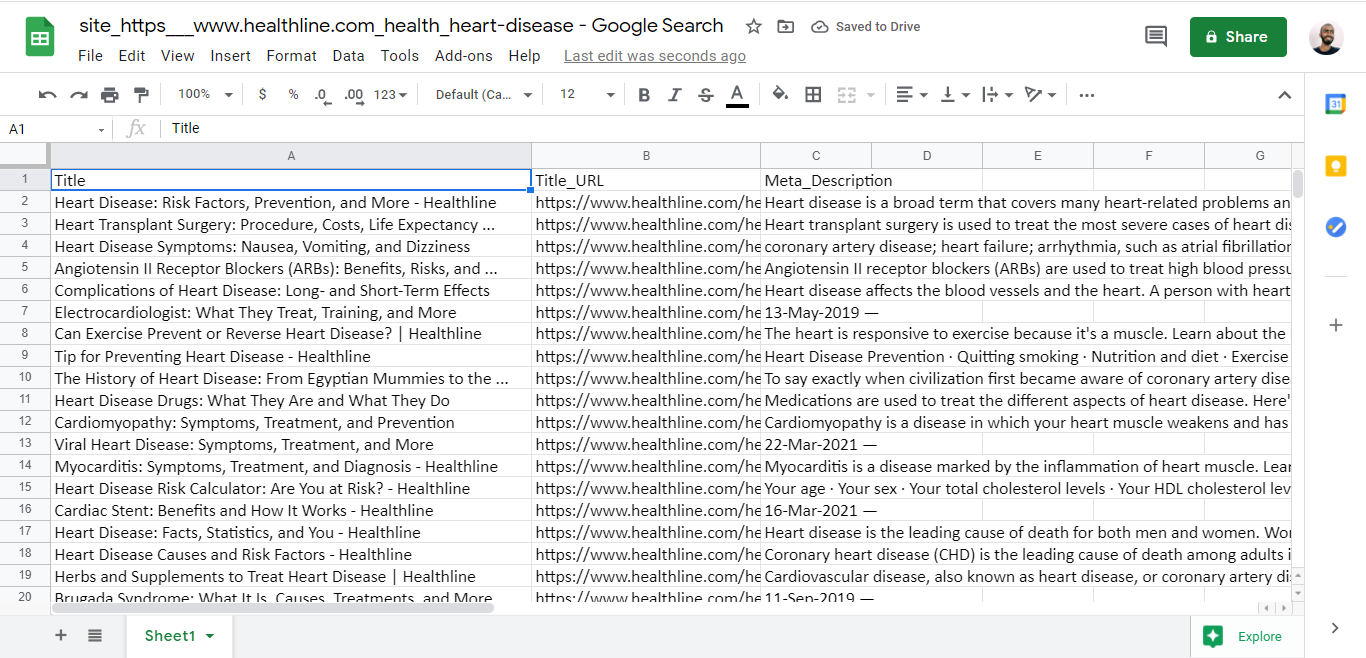
Task: Open horizontal align dropdown
Action: 911,95
